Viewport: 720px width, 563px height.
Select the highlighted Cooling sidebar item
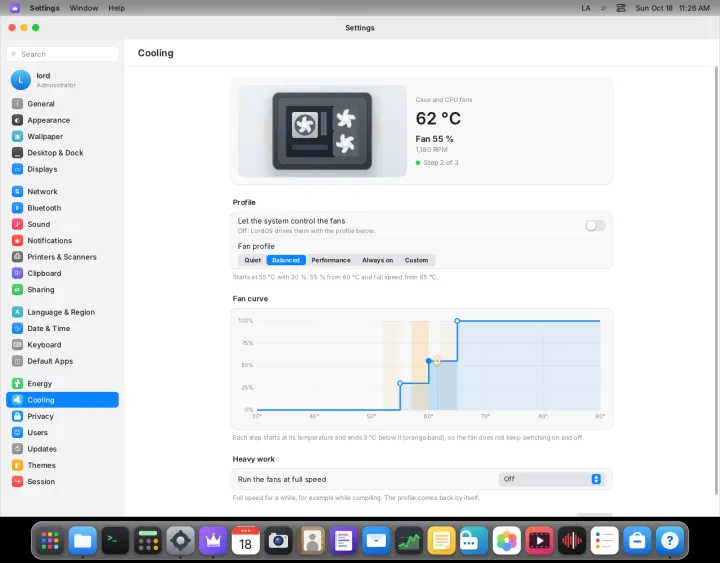62,400
